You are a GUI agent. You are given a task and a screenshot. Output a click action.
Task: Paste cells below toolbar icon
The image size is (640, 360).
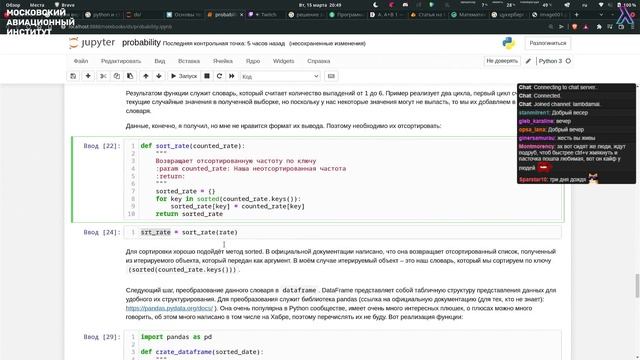130,76
